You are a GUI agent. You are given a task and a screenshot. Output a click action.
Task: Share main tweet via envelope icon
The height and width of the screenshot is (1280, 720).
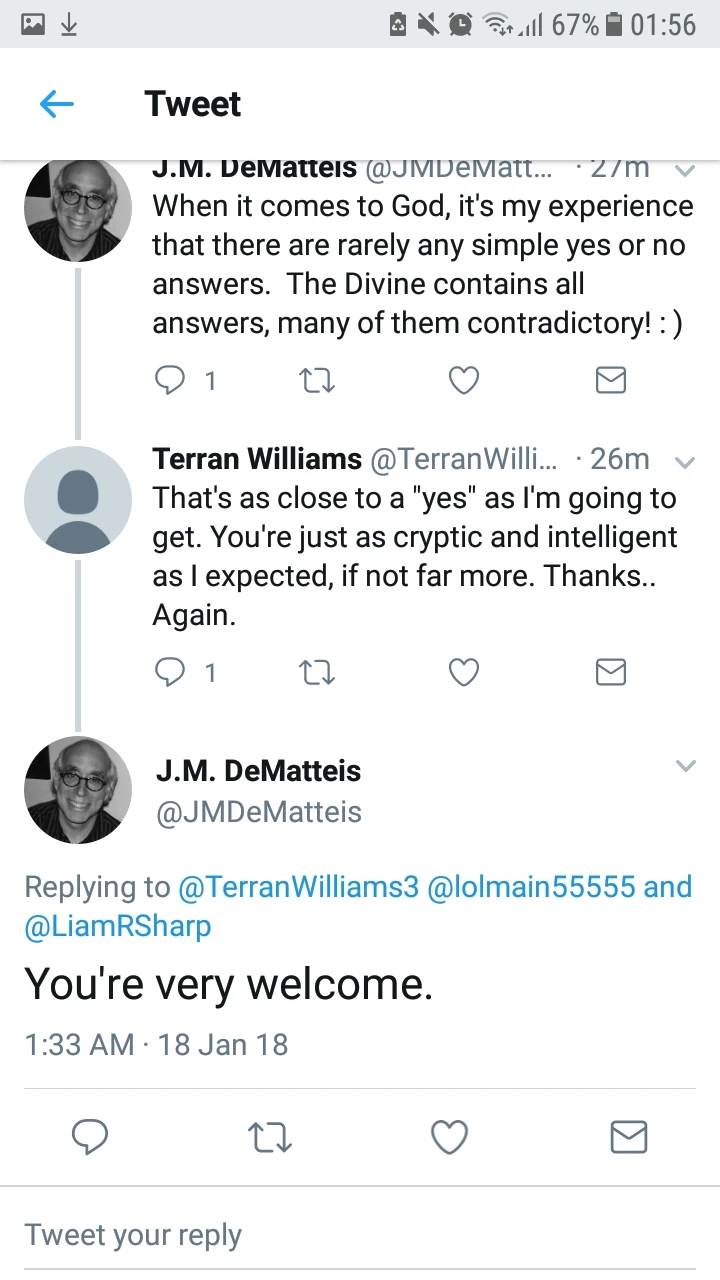(628, 1137)
